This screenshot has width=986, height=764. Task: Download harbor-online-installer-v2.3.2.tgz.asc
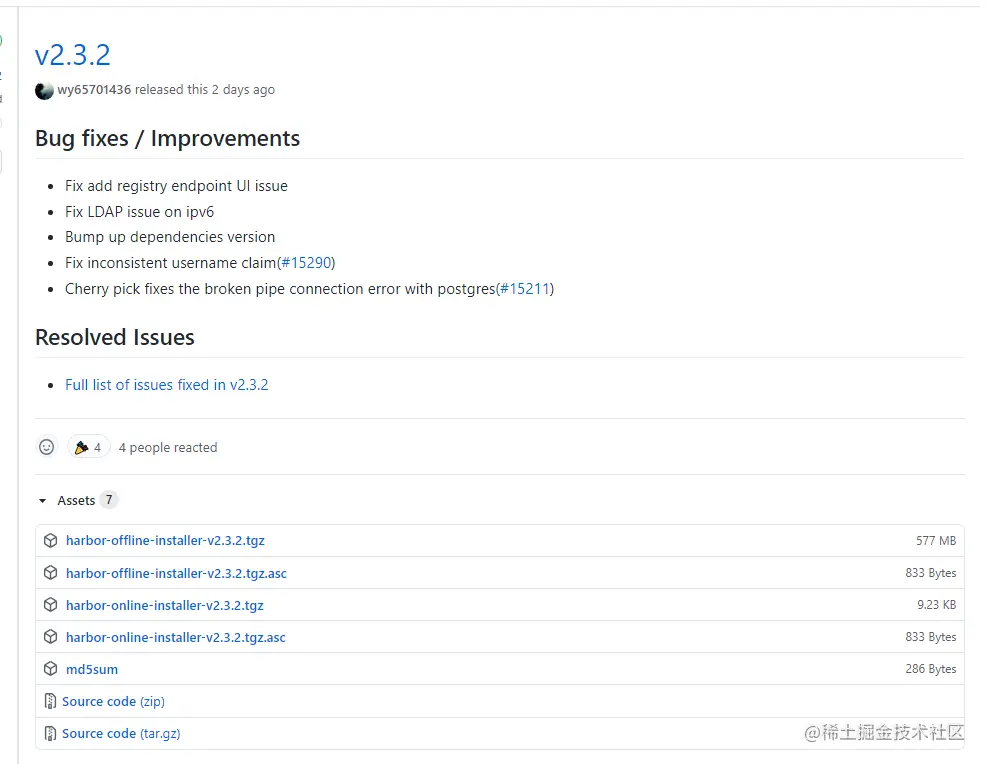[x=175, y=638]
